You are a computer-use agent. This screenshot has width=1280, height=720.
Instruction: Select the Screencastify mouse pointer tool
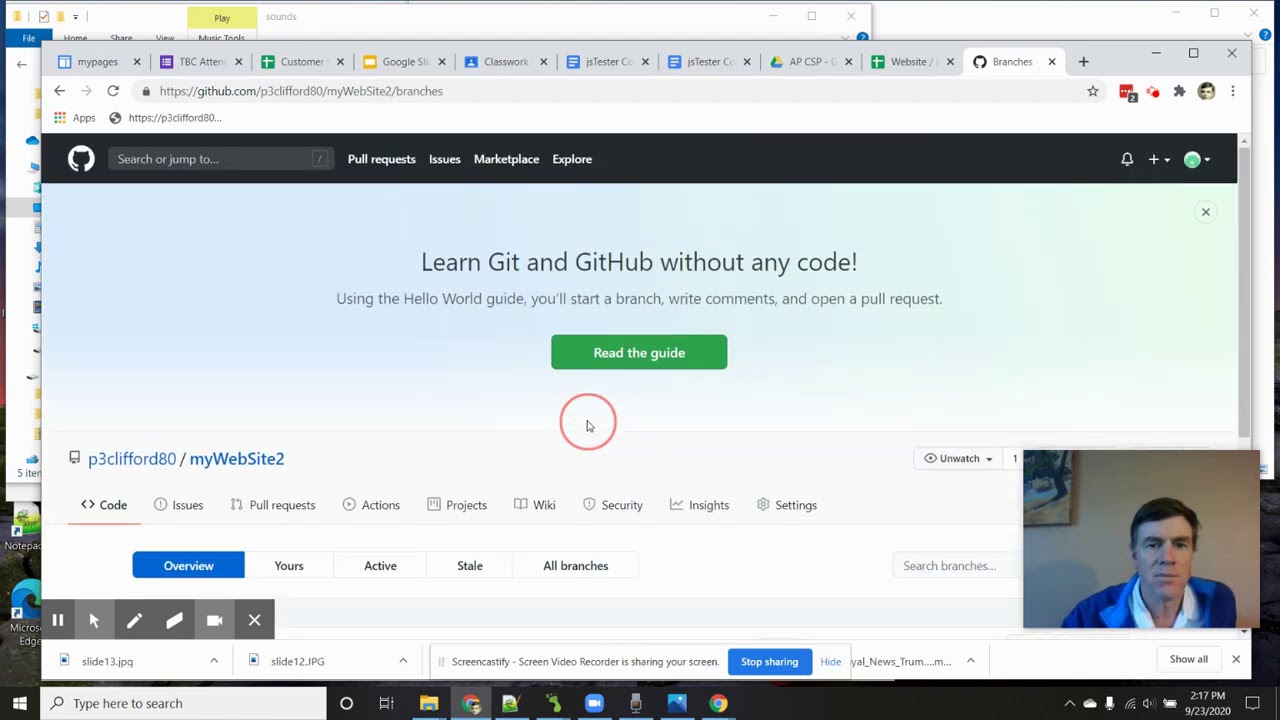click(x=94, y=621)
